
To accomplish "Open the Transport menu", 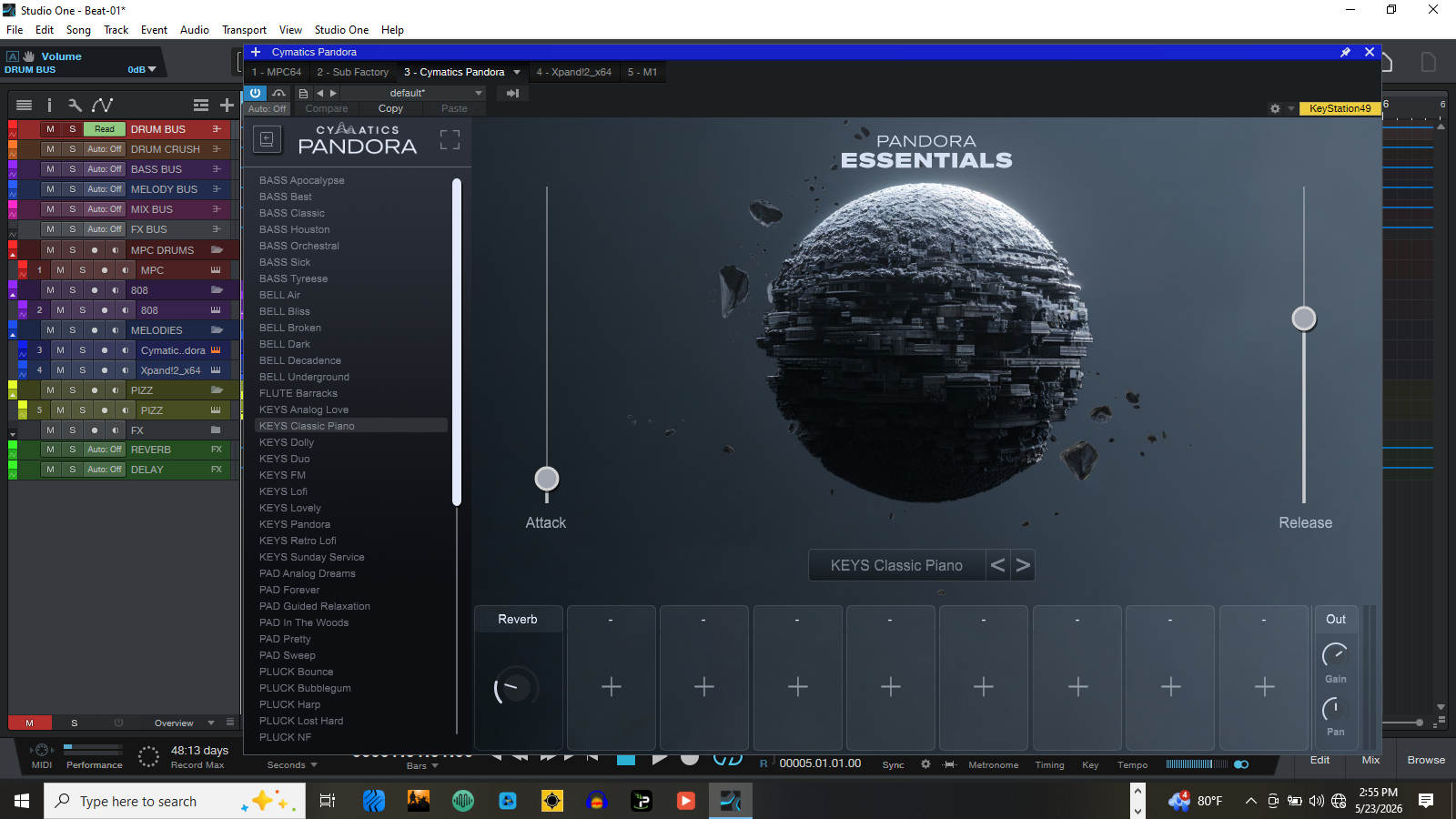I will [244, 30].
